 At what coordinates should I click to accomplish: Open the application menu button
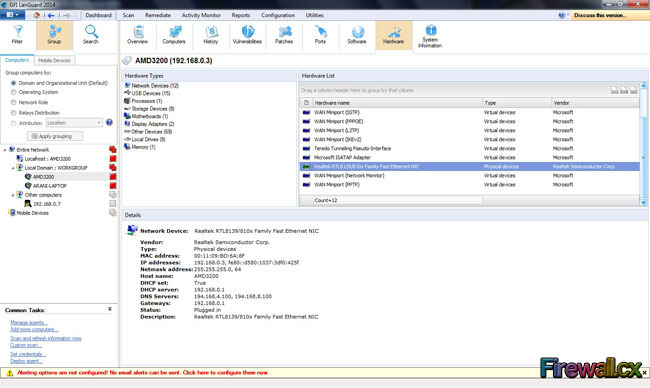[x=12, y=15]
